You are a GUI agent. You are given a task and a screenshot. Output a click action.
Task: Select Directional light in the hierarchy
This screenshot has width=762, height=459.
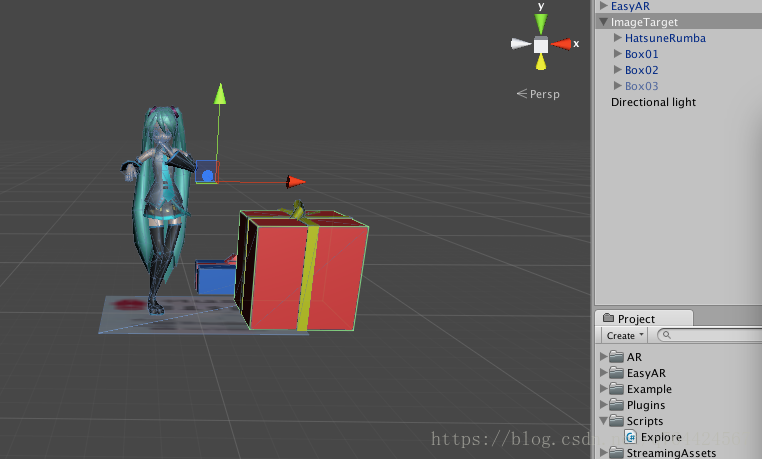(653, 102)
